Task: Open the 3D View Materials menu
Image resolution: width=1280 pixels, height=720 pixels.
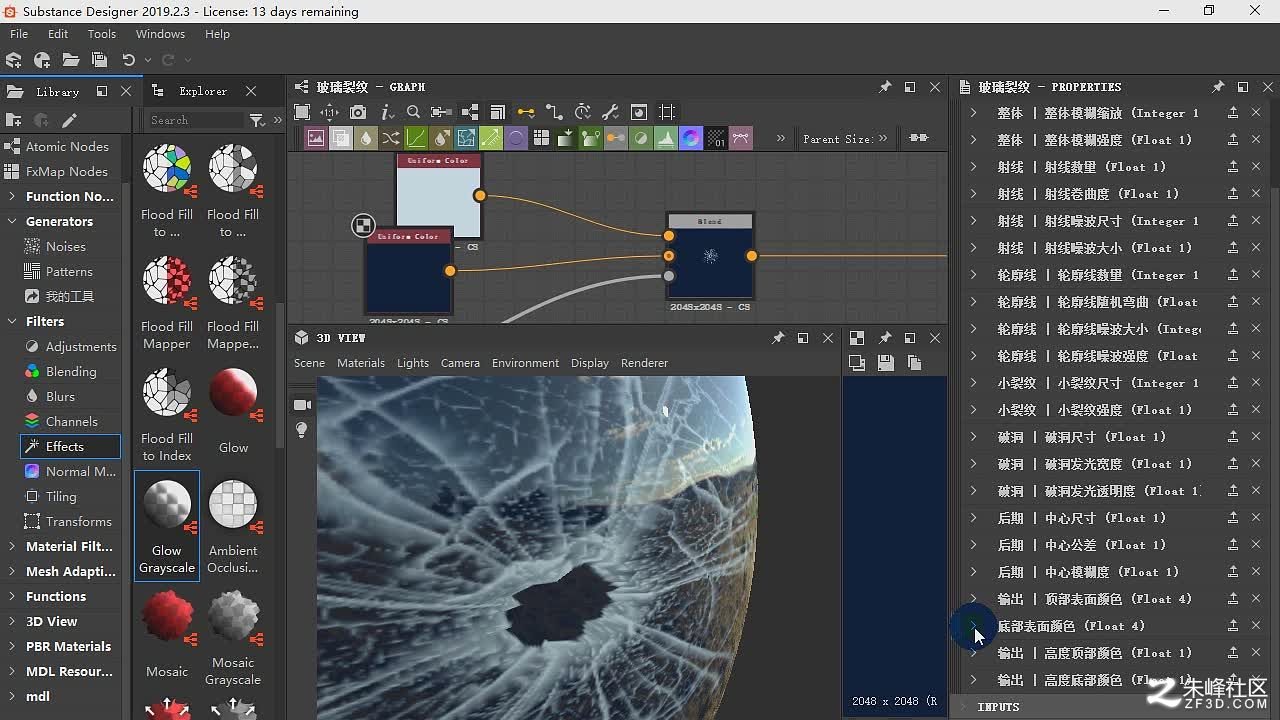Action: (x=361, y=363)
